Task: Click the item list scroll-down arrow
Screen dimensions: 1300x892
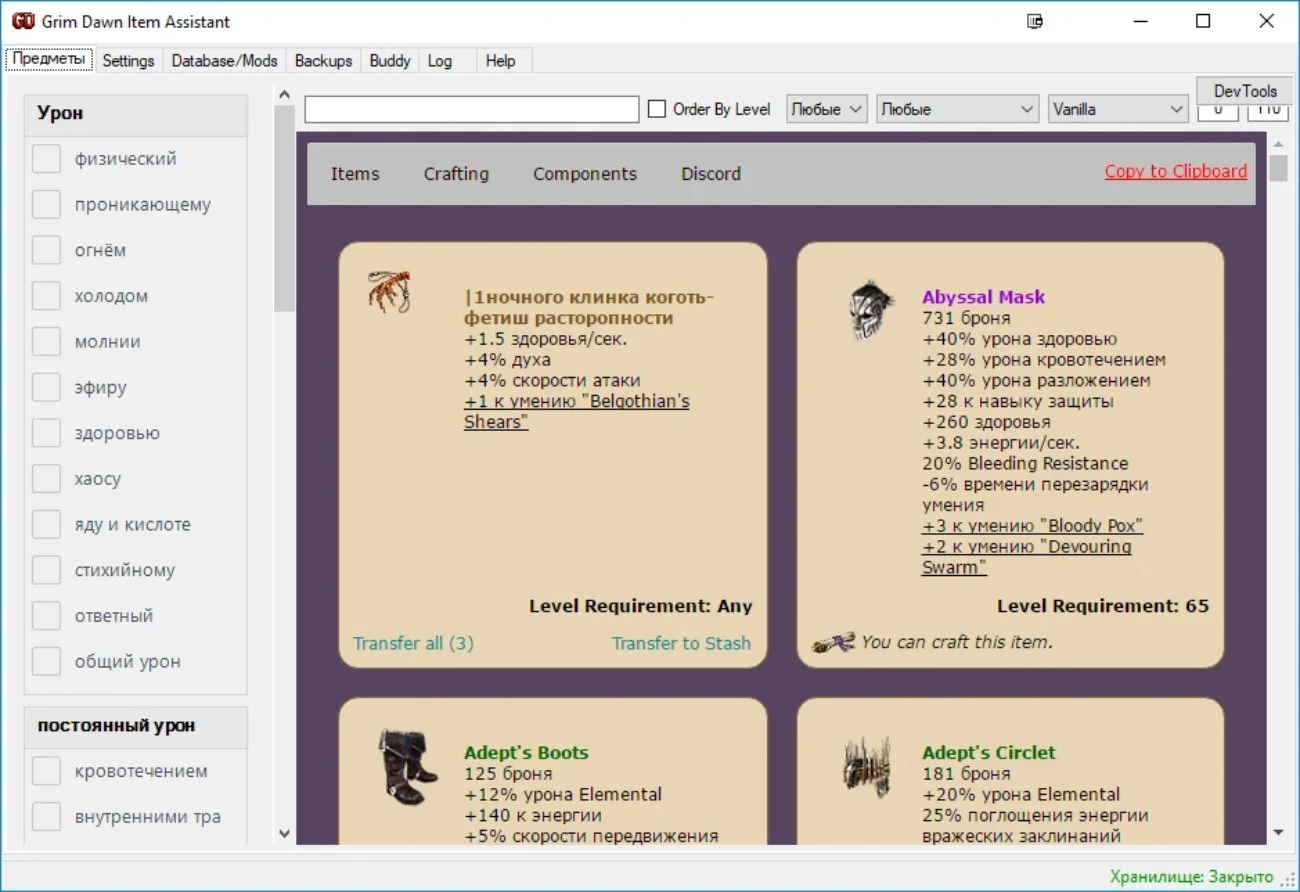Action: tap(1278, 833)
